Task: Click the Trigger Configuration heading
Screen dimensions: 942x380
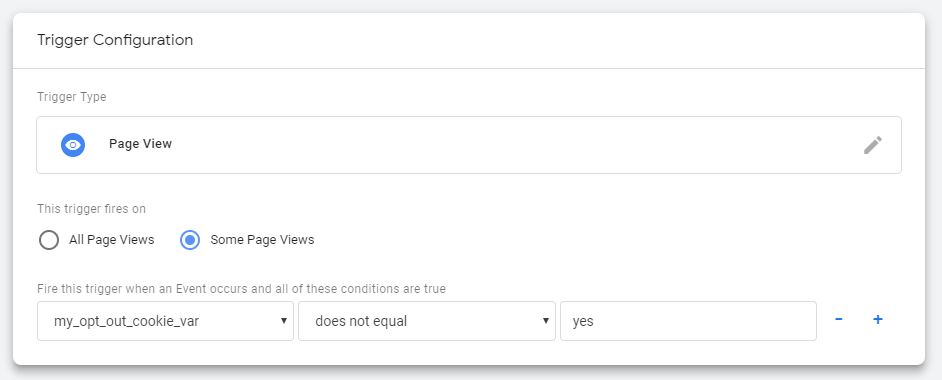Action: point(115,40)
